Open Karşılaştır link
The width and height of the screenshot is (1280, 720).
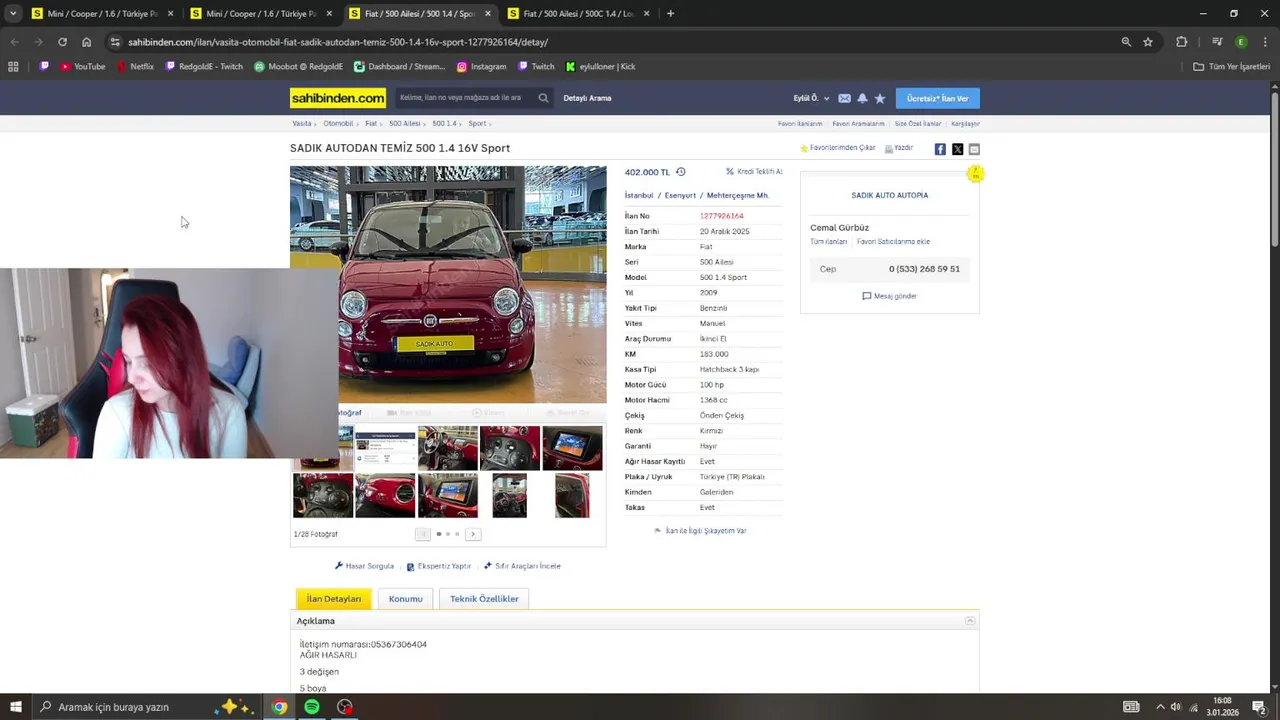coord(965,124)
